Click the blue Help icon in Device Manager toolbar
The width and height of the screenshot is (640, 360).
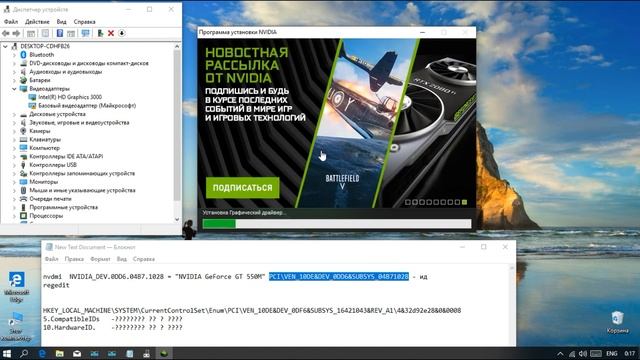[x=60, y=33]
